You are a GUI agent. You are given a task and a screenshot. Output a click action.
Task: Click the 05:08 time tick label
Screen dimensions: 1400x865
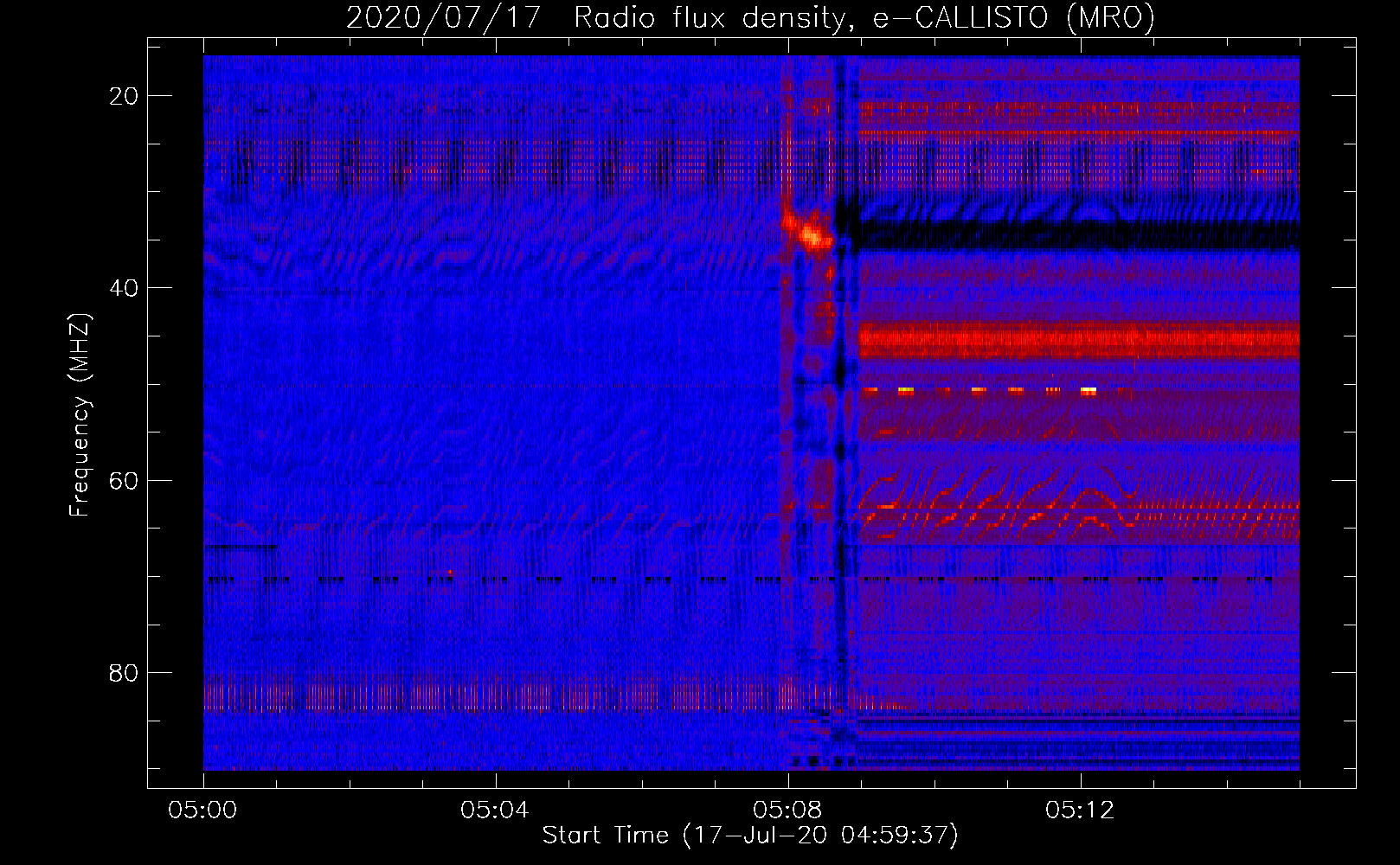(787, 811)
